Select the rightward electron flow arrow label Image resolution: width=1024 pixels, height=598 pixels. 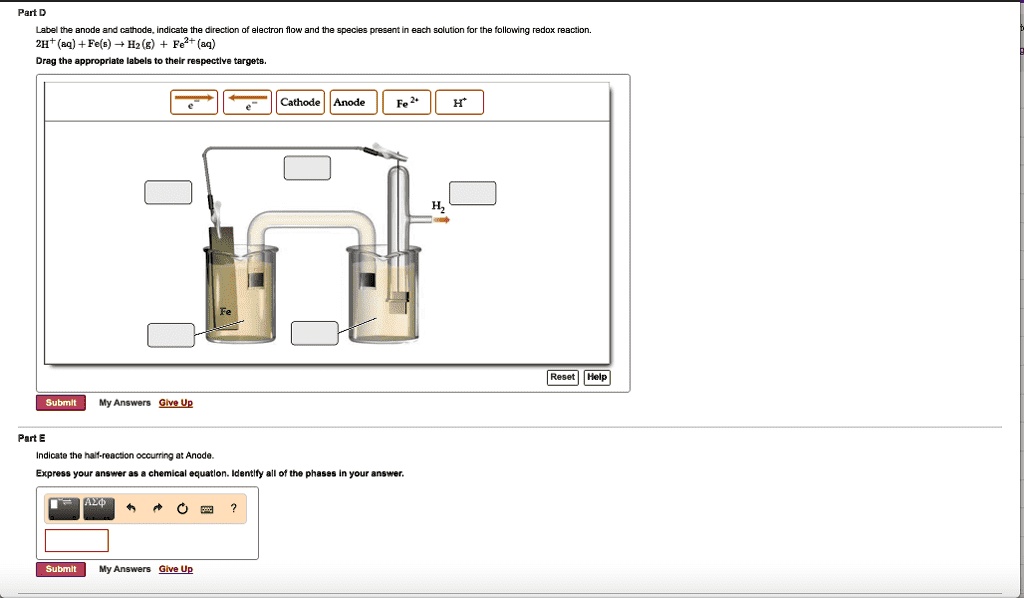pos(196,101)
